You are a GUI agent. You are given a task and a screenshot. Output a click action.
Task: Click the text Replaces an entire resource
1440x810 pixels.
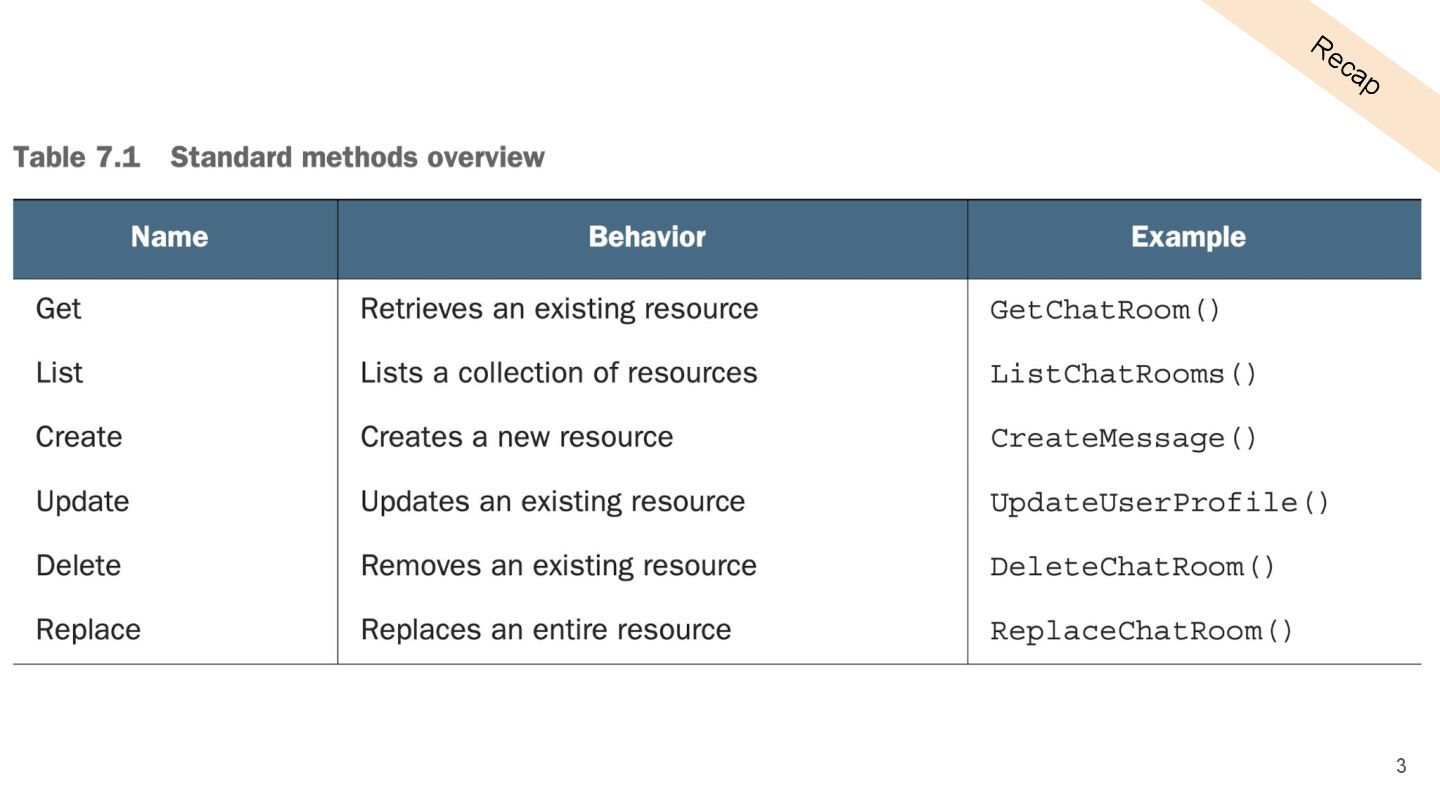point(545,629)
